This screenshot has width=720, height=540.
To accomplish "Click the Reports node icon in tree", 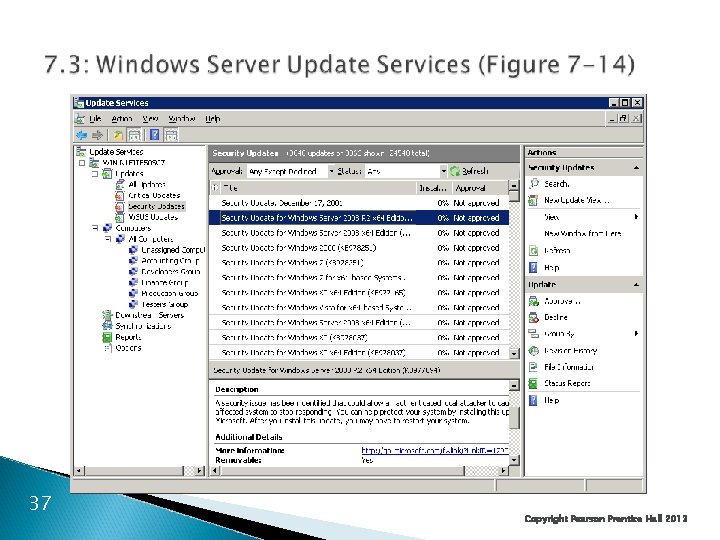I will (107, 337).
